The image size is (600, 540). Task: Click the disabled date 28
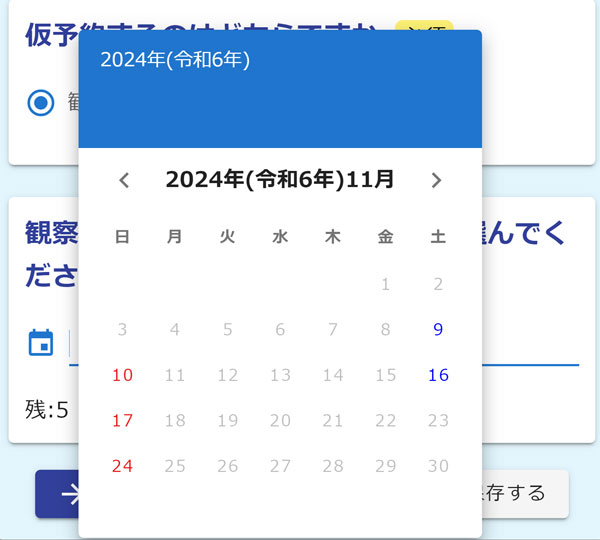tap(333, 466)
